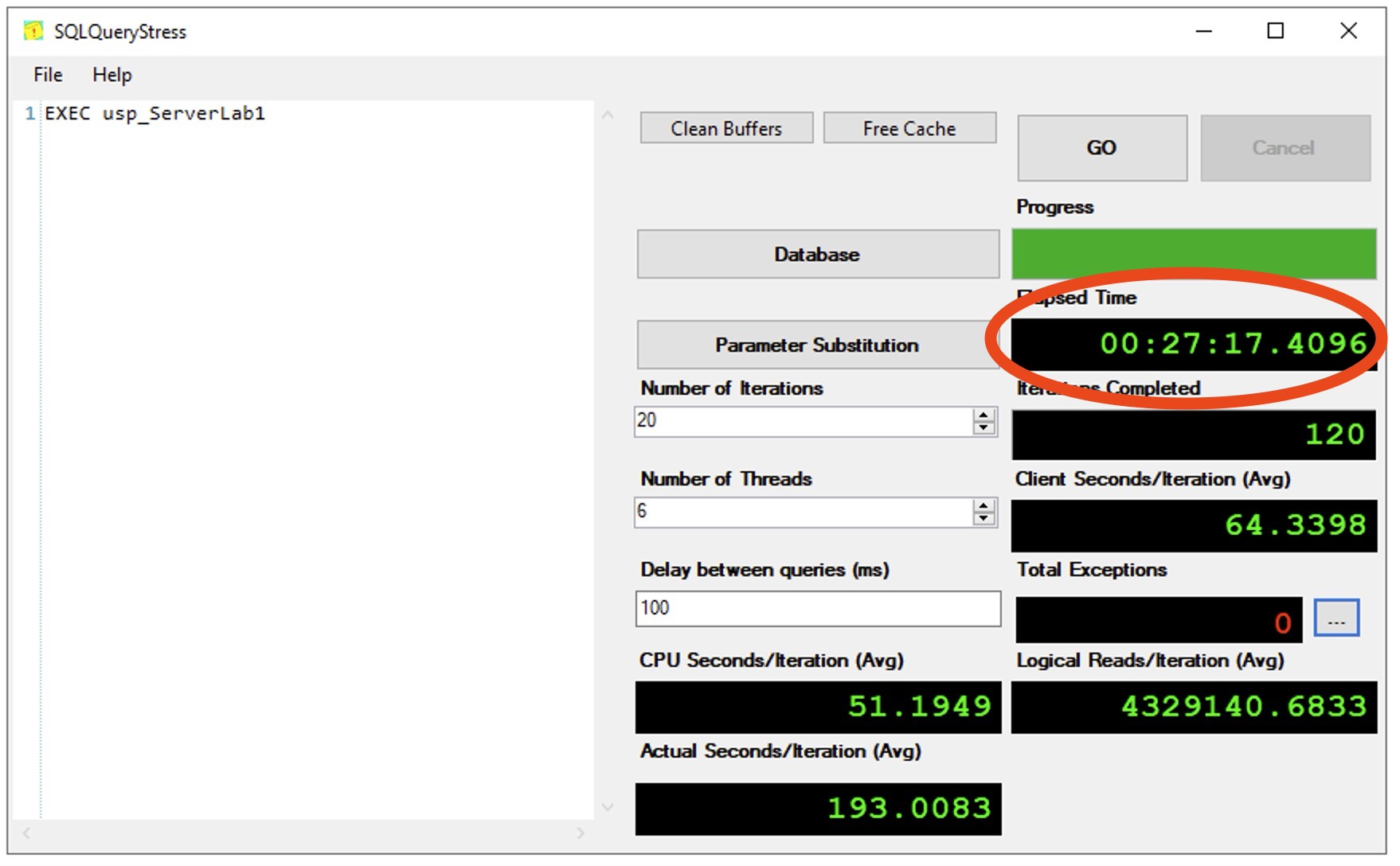This screenshot has width=1400, height=866.
Task: Open the Help menu
Action: click(111, 75)
